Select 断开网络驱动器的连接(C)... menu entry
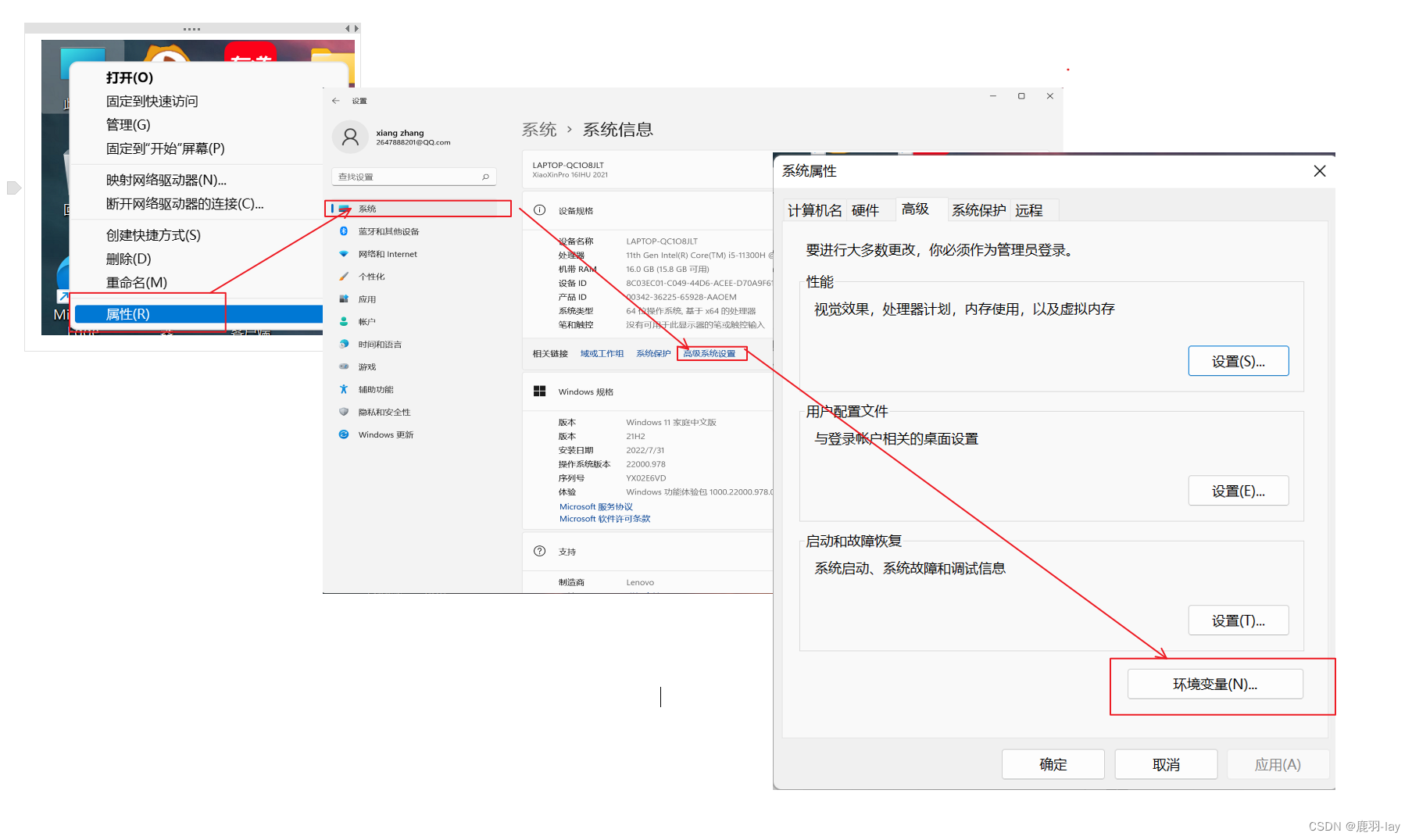Screen dimensions: 1412x840 click(x=184, y=203)
